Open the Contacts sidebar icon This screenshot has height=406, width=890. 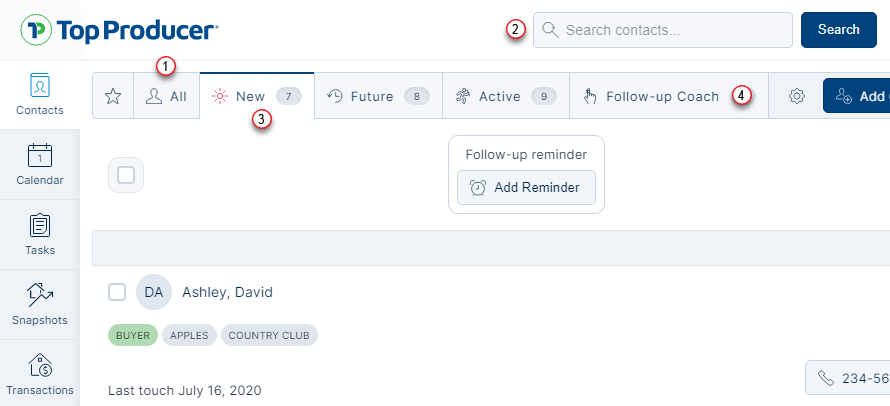(40, 84)
